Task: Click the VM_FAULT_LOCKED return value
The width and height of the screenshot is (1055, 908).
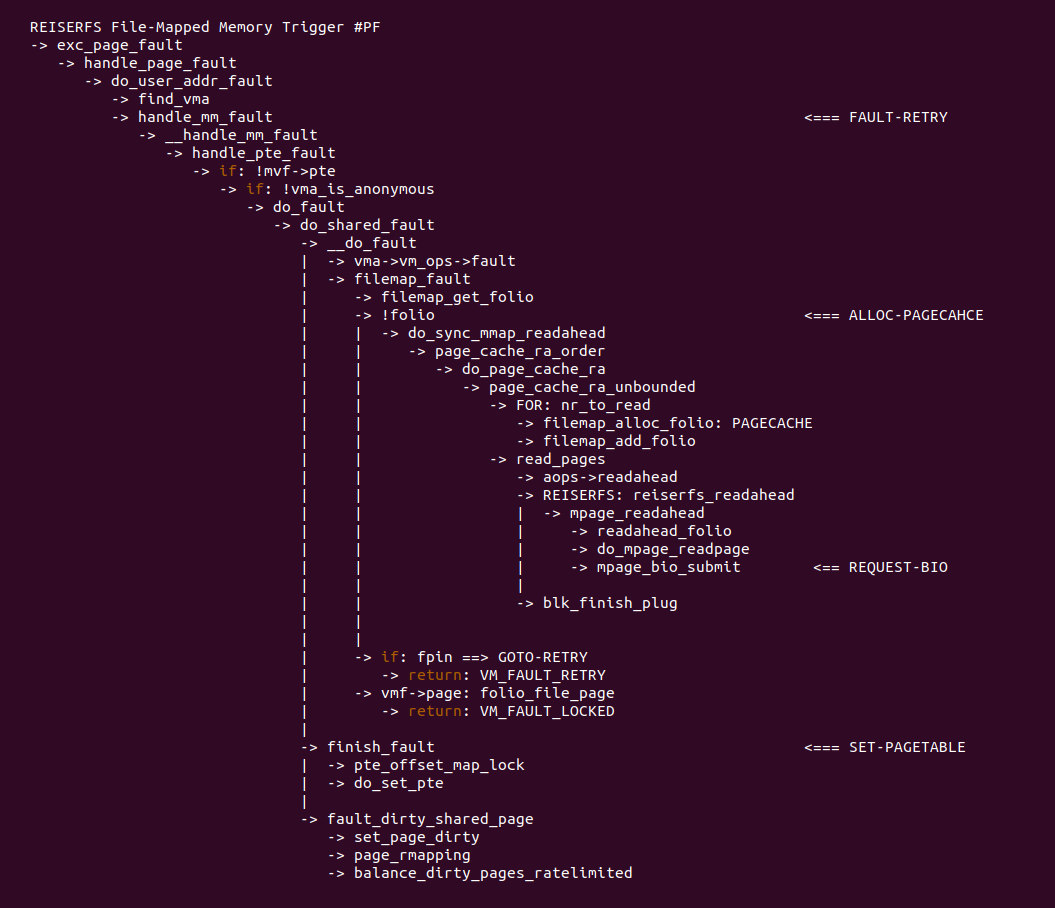Action: tap(547, 711)
